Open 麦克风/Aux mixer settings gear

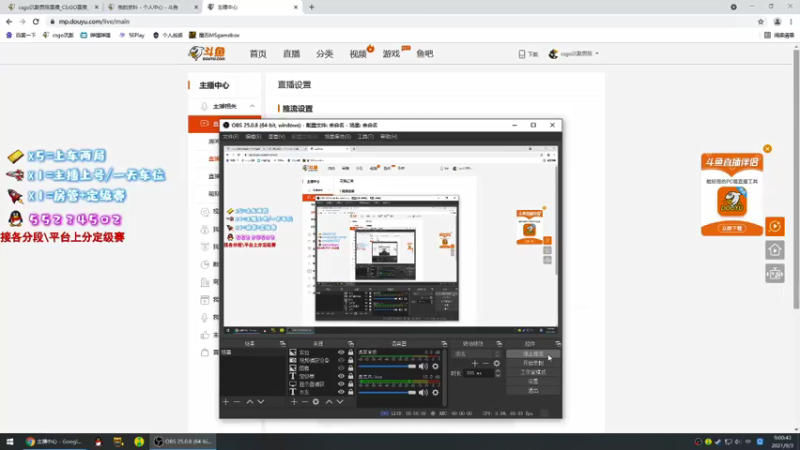pyautogui.click(x=435, y=392)
